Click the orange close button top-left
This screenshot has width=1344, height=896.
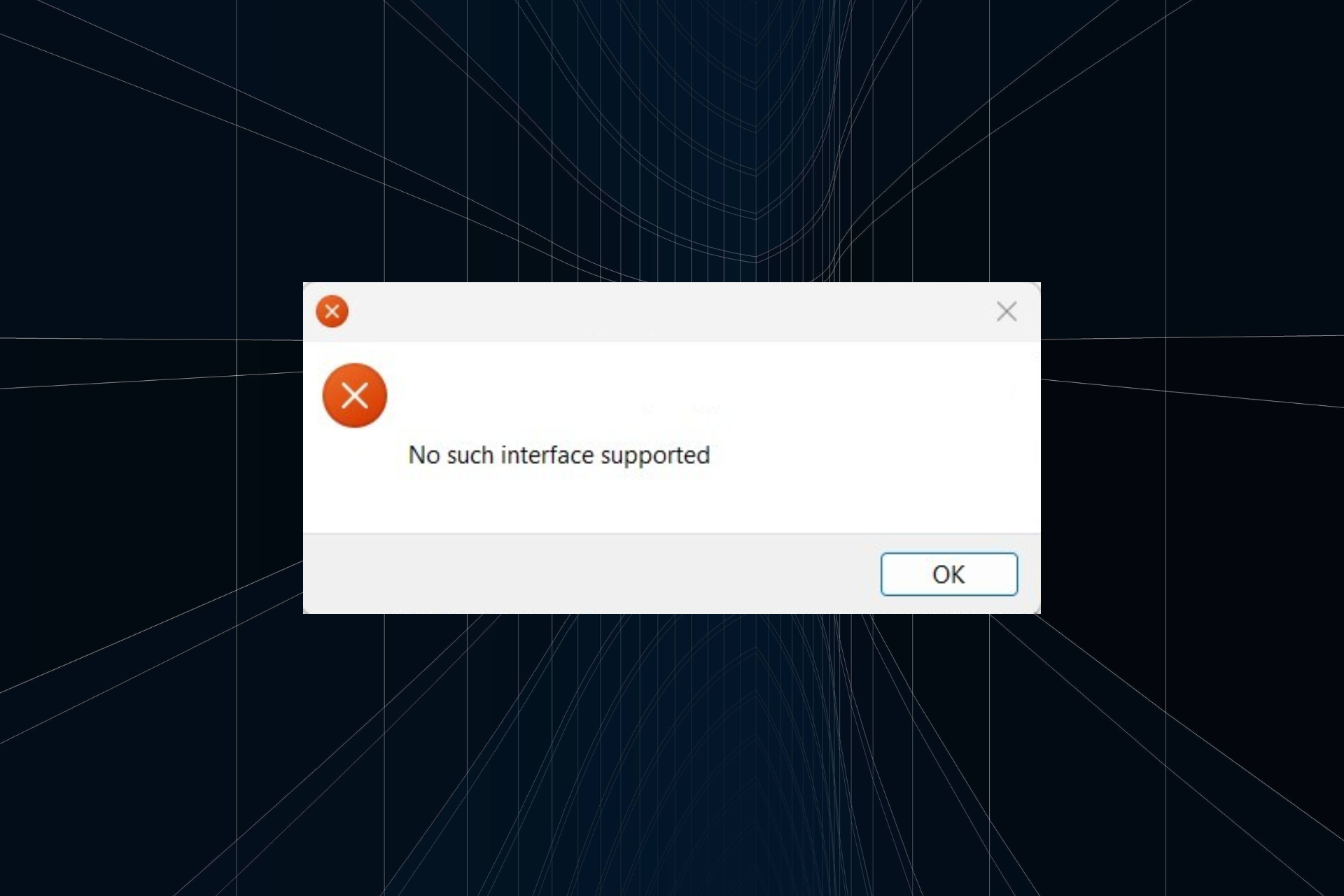(332, 311)
